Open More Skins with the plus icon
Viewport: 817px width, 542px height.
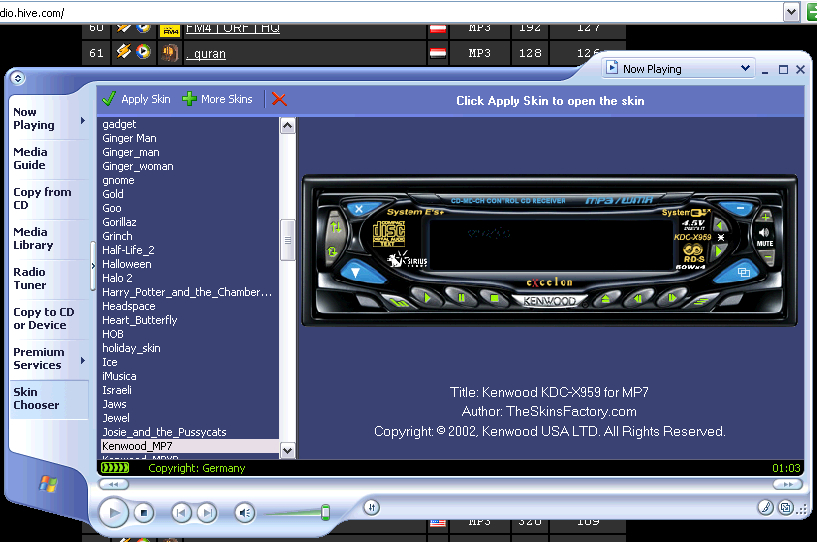point(189,99)
